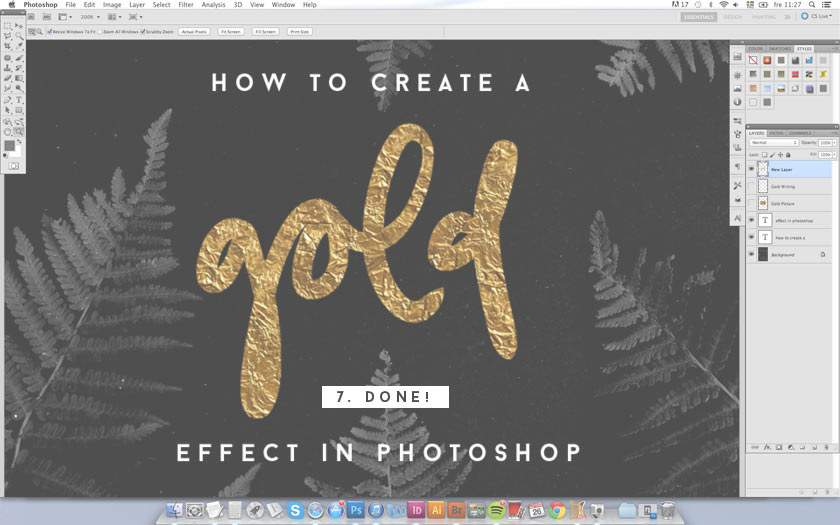840x525 pixels.
Task: Toggle Resize Windows To Fit checkbox
Action: coord(49,32)
